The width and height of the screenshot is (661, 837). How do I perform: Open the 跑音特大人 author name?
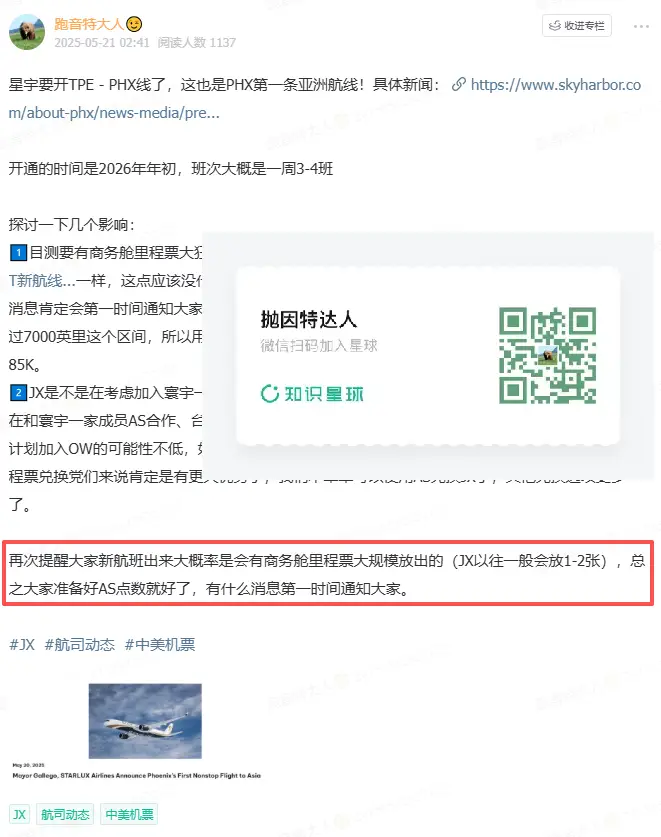coord(89,24)
